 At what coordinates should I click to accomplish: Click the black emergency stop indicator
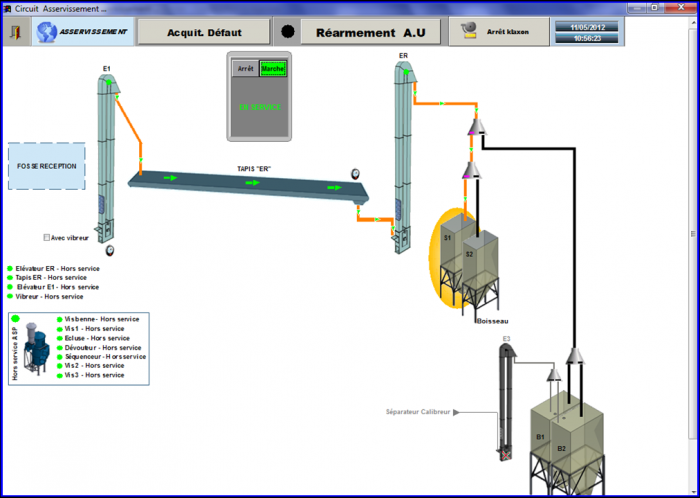[288, 32]
